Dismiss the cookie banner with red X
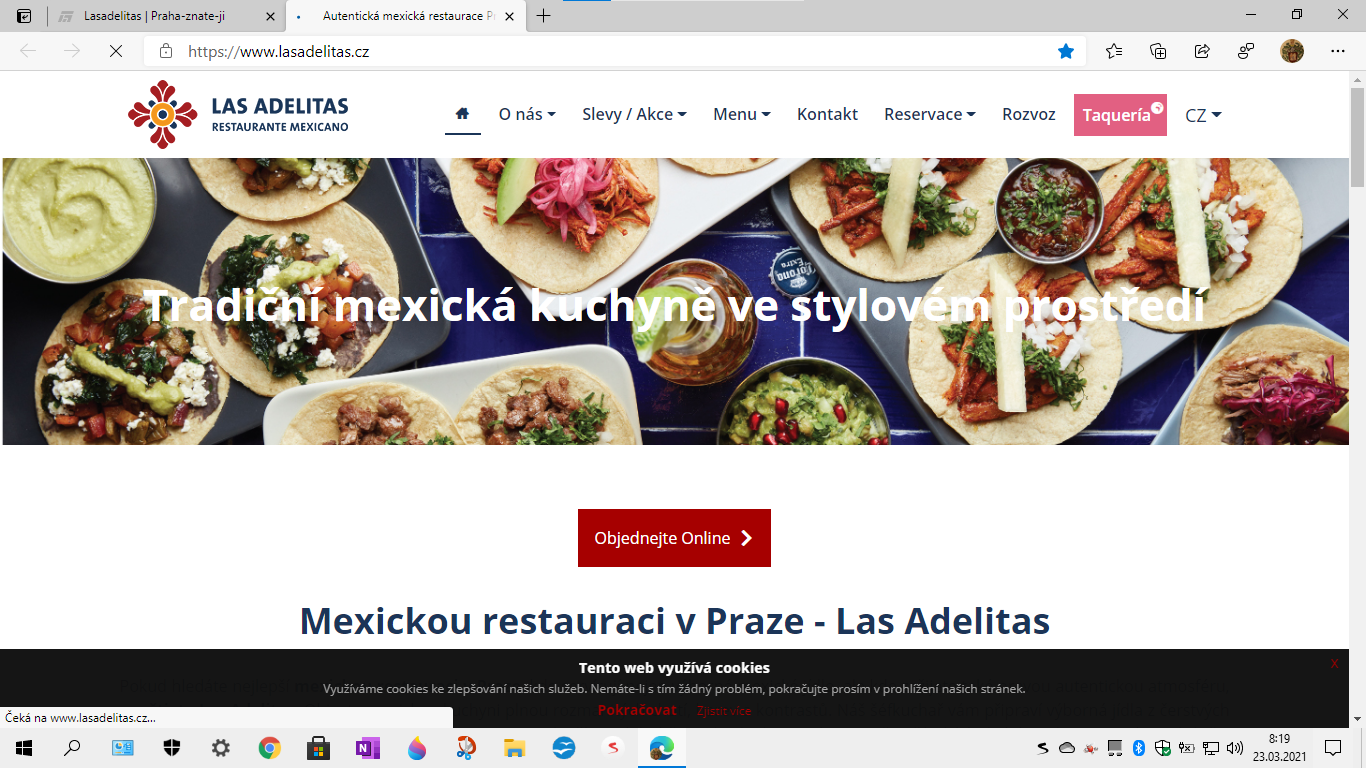This screenshot has width=1366, height=768. (1334, 663)
